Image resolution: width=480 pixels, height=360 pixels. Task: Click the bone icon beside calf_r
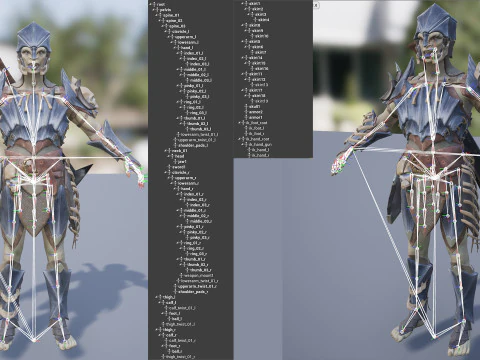point(164,335)
